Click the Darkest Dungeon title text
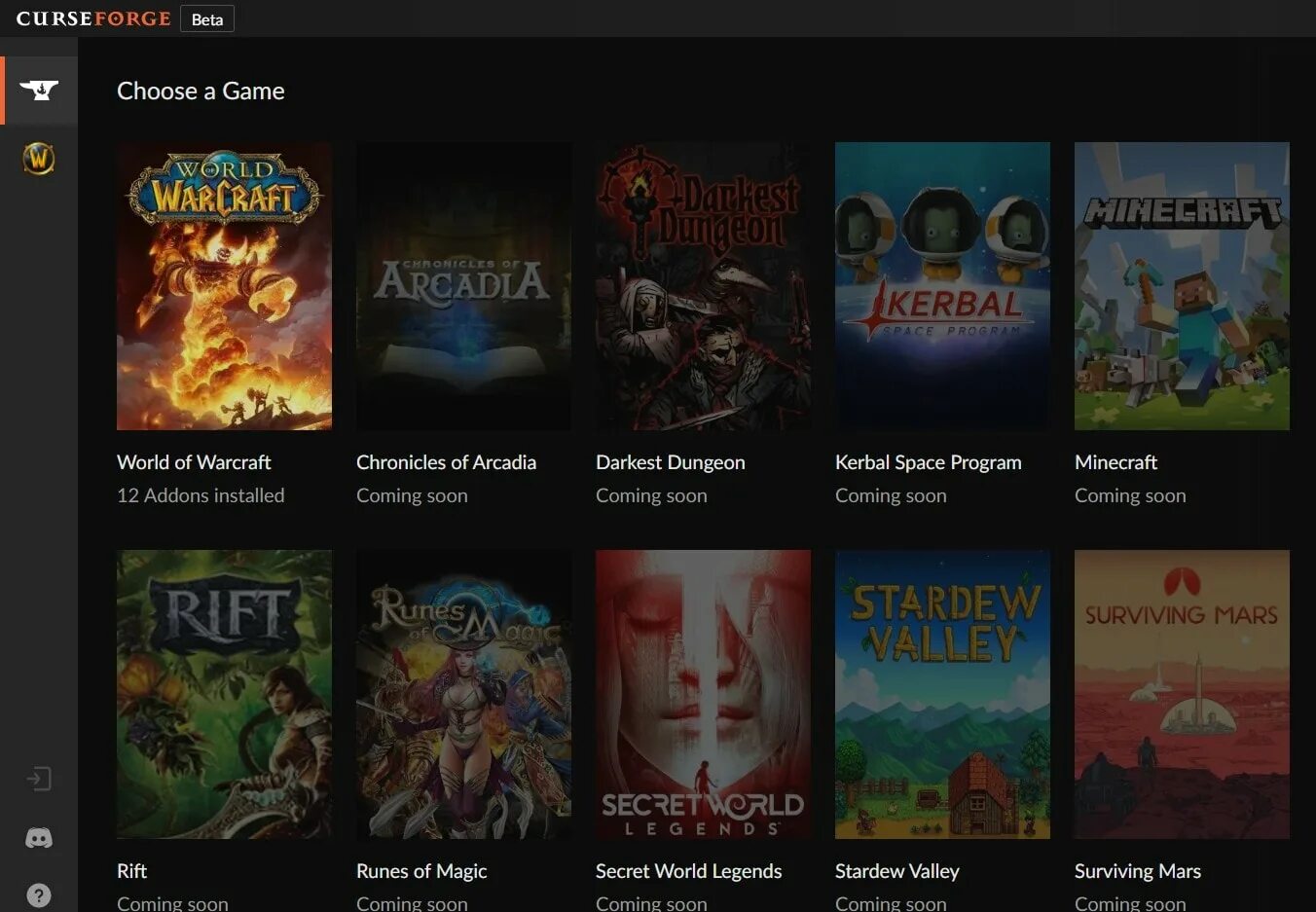 tap(671, 462)
